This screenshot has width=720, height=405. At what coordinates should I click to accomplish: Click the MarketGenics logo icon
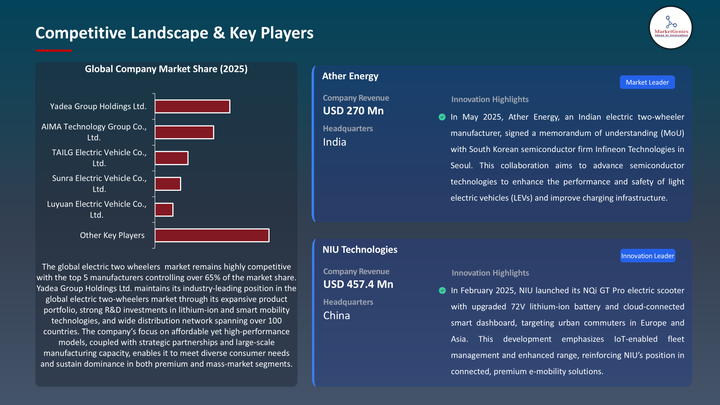point(670,28)
